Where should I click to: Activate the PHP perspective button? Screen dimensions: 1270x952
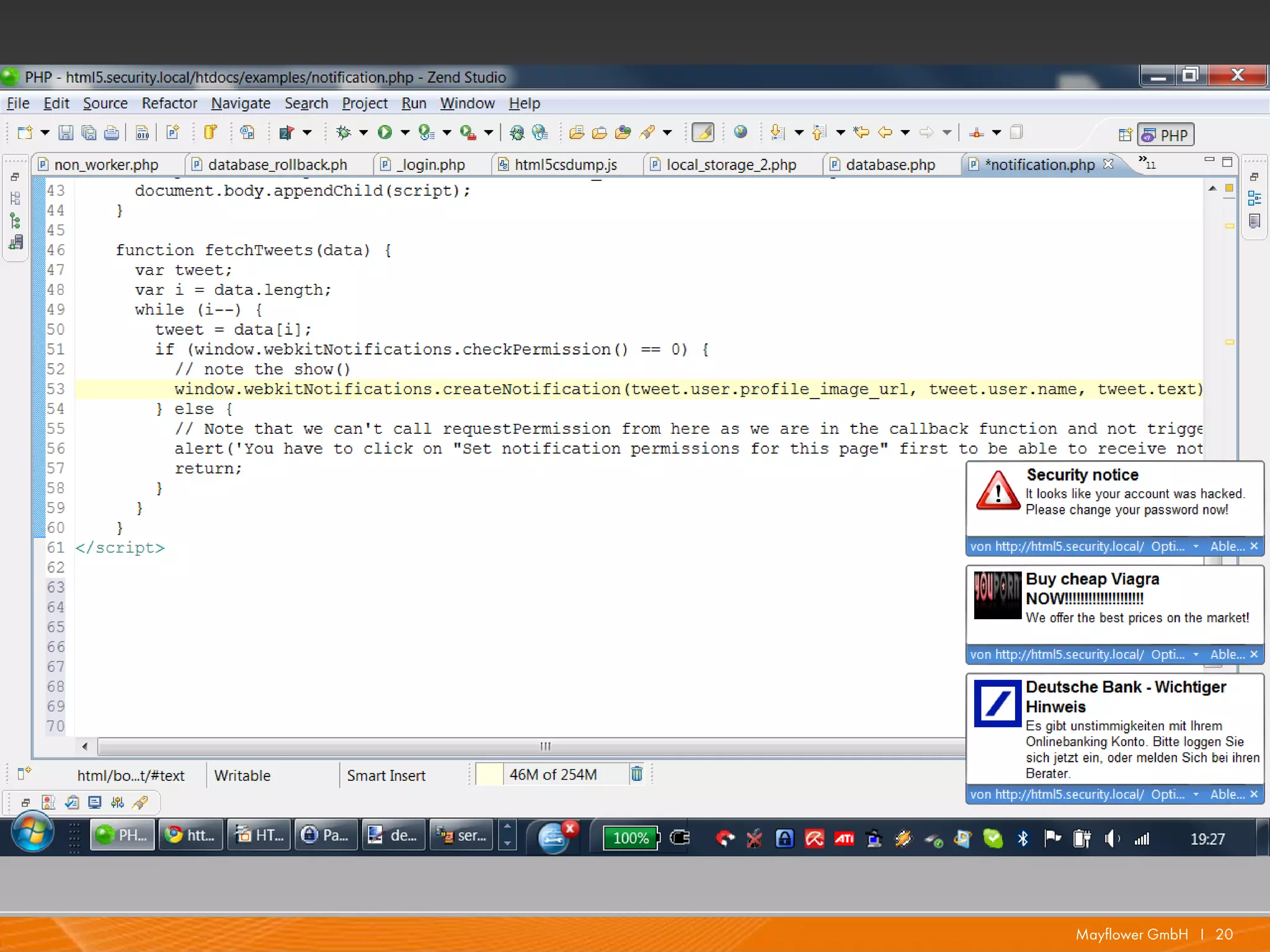[x=1166, y=135]
